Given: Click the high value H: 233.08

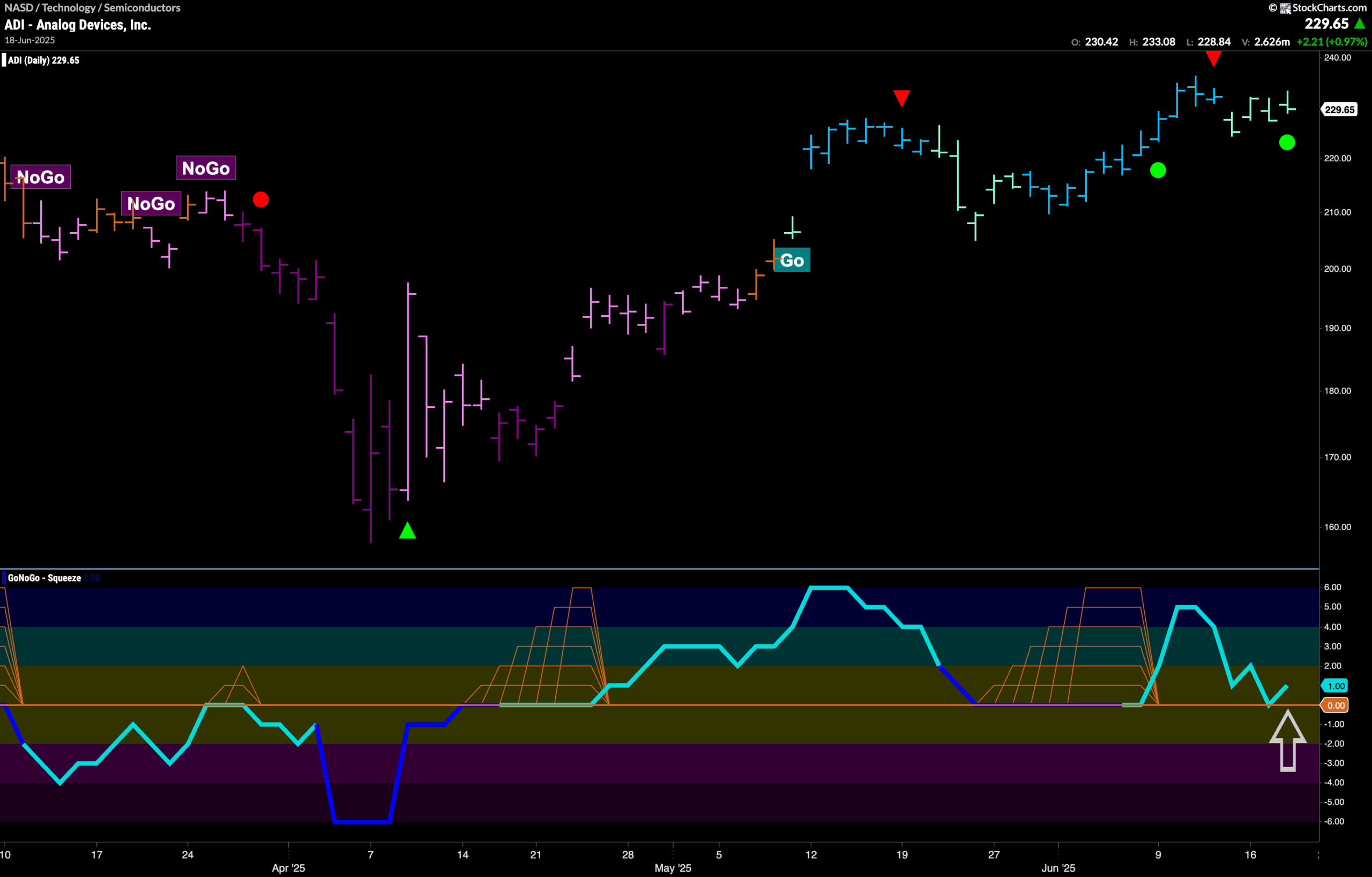Looking at the screenshot, I should (1152, 42).
